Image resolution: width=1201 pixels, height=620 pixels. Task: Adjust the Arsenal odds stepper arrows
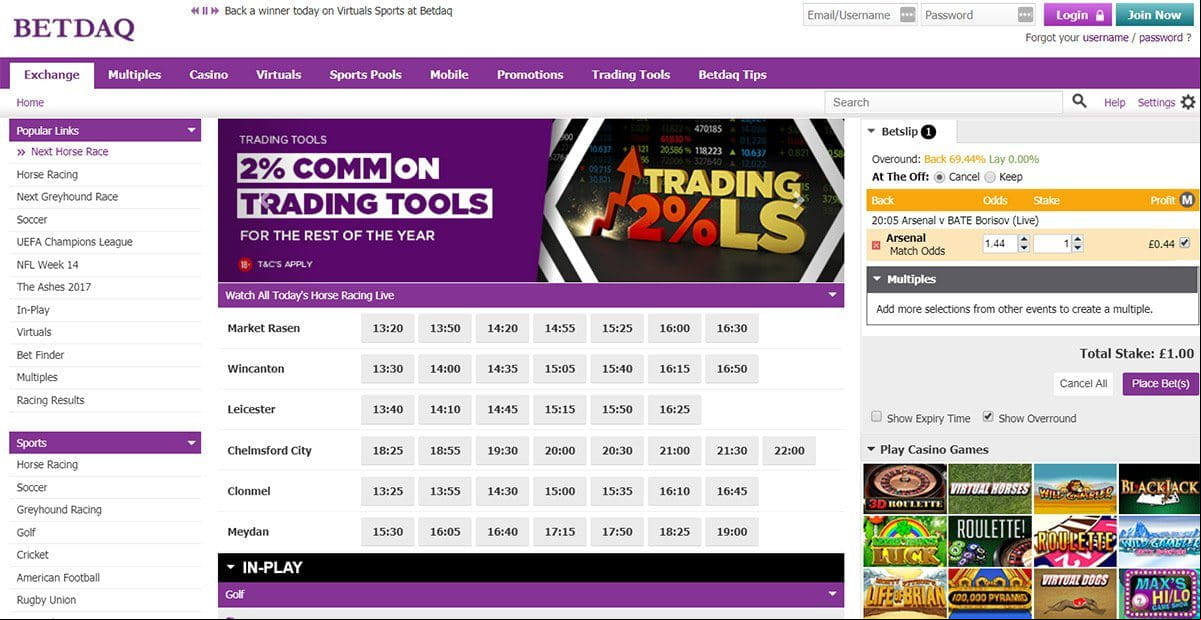point(1024,243)
